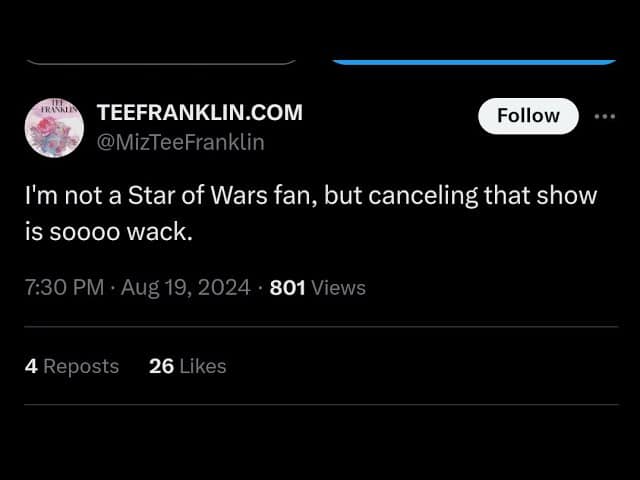Screen dimensions: 640x480
Task: Click the divider line below the timestamp
Action: (x=320, y=327)
